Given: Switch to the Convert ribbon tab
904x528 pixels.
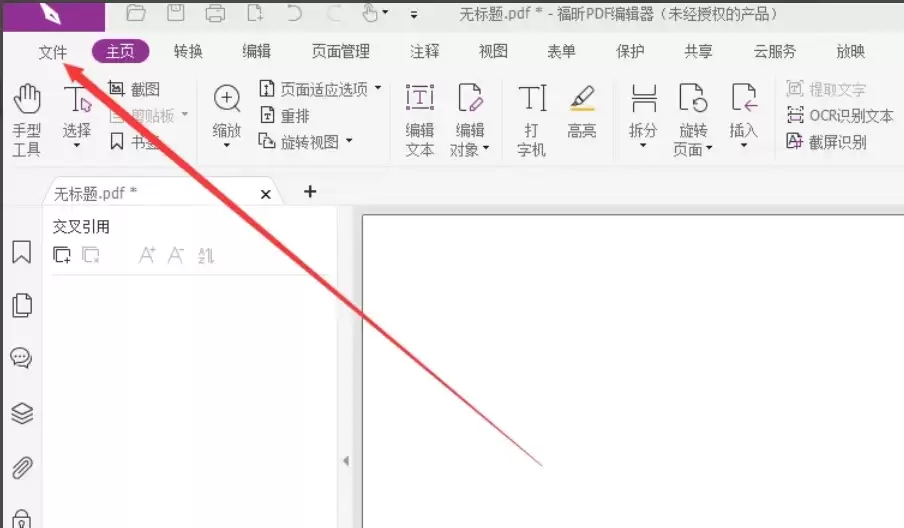Looking at the screenshot, I should [x=188, y=51].
